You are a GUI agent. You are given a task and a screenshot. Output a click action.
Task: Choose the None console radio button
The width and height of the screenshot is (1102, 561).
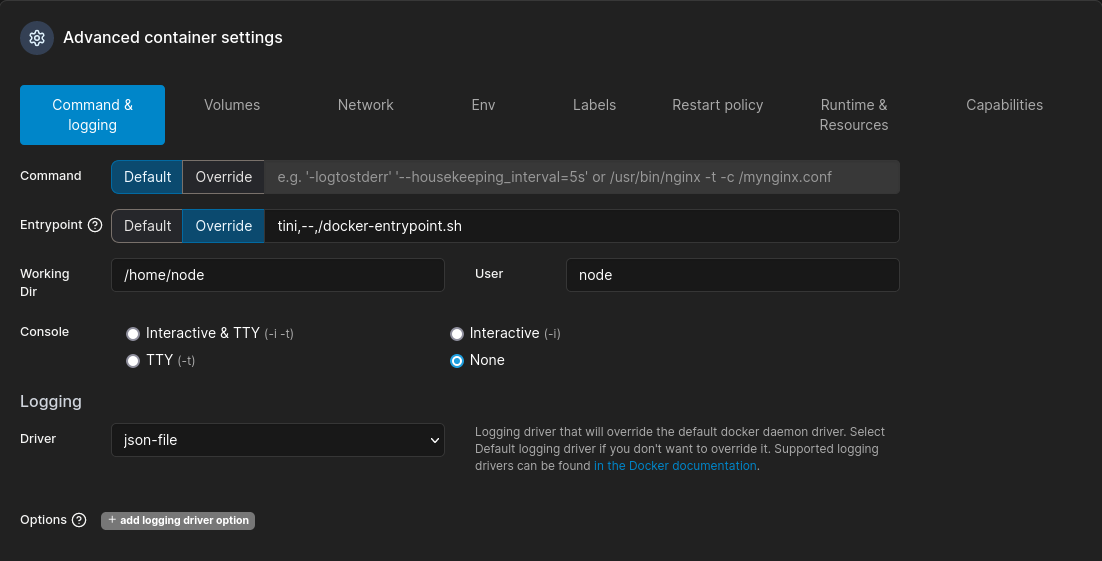[x=457, y=361]
